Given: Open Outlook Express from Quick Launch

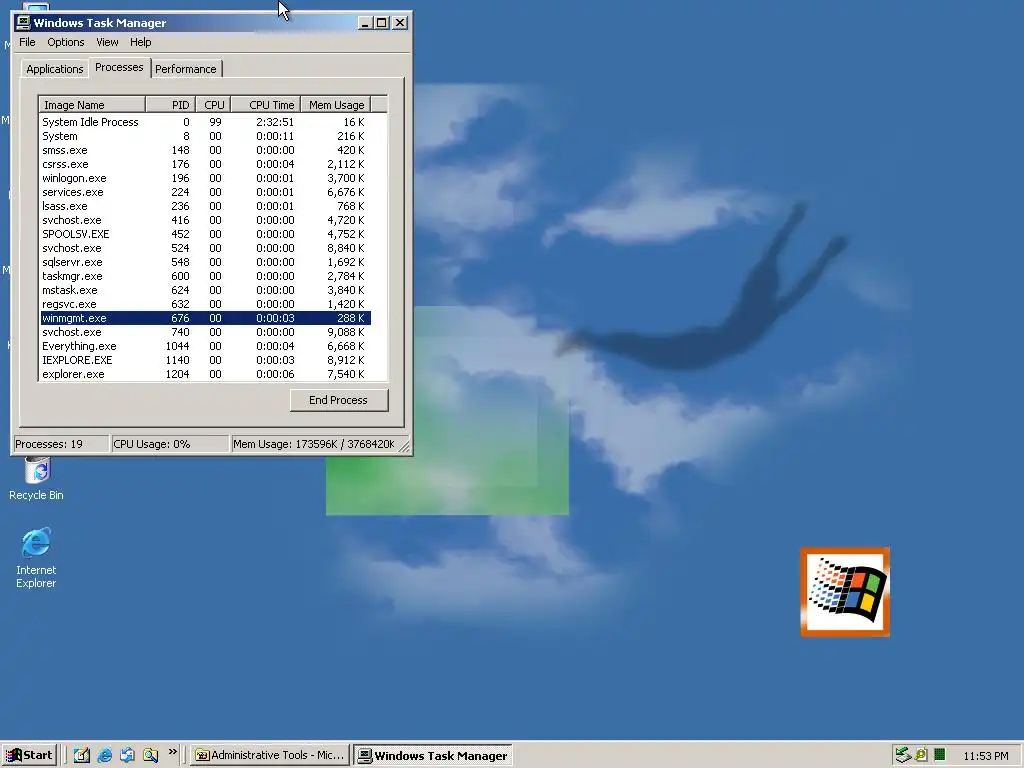Looking at the screenshot, I should (127, 756).
